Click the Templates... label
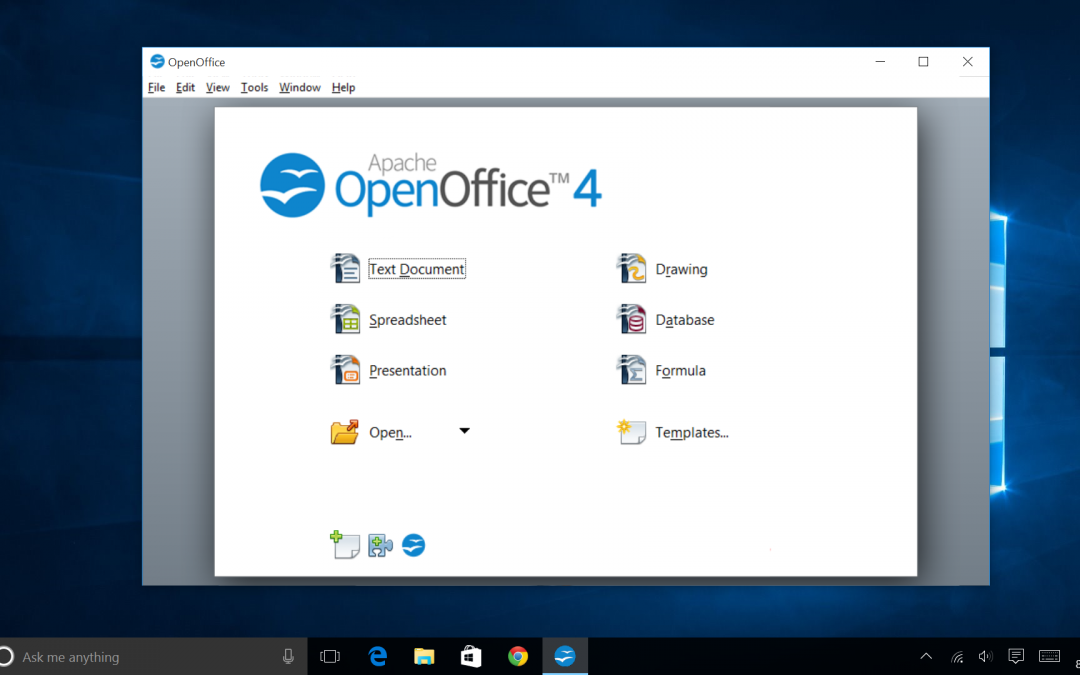This screenshot has height=675, width=1080. (x=692, y=433)
